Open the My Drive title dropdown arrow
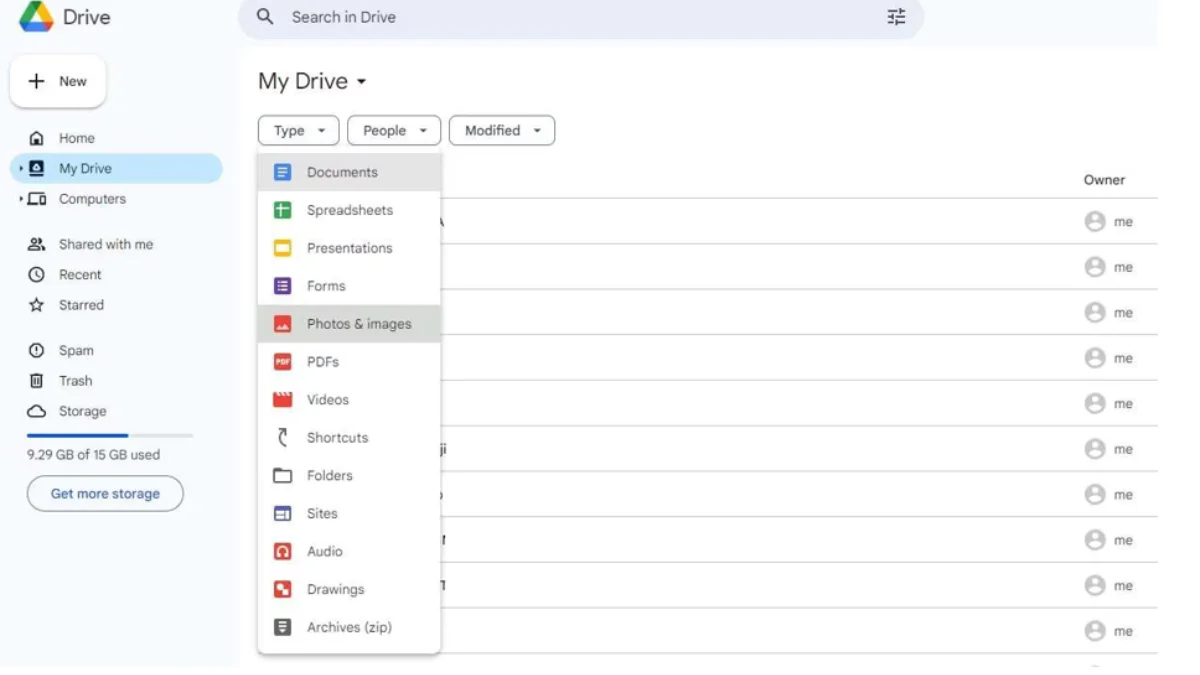Image resolution: width=1200 pixels, height=675 pixels. click(362, 82)
